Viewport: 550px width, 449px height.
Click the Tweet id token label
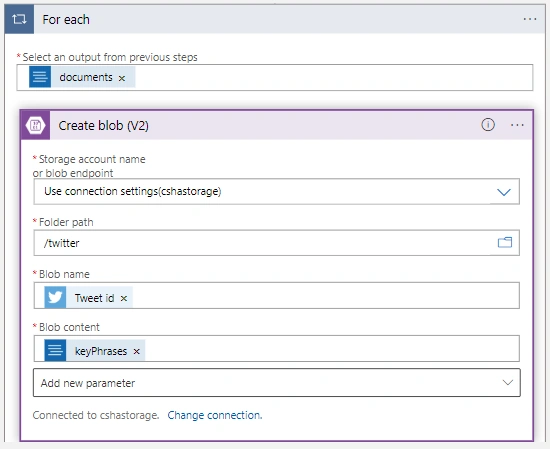click(x=94, y=298)
